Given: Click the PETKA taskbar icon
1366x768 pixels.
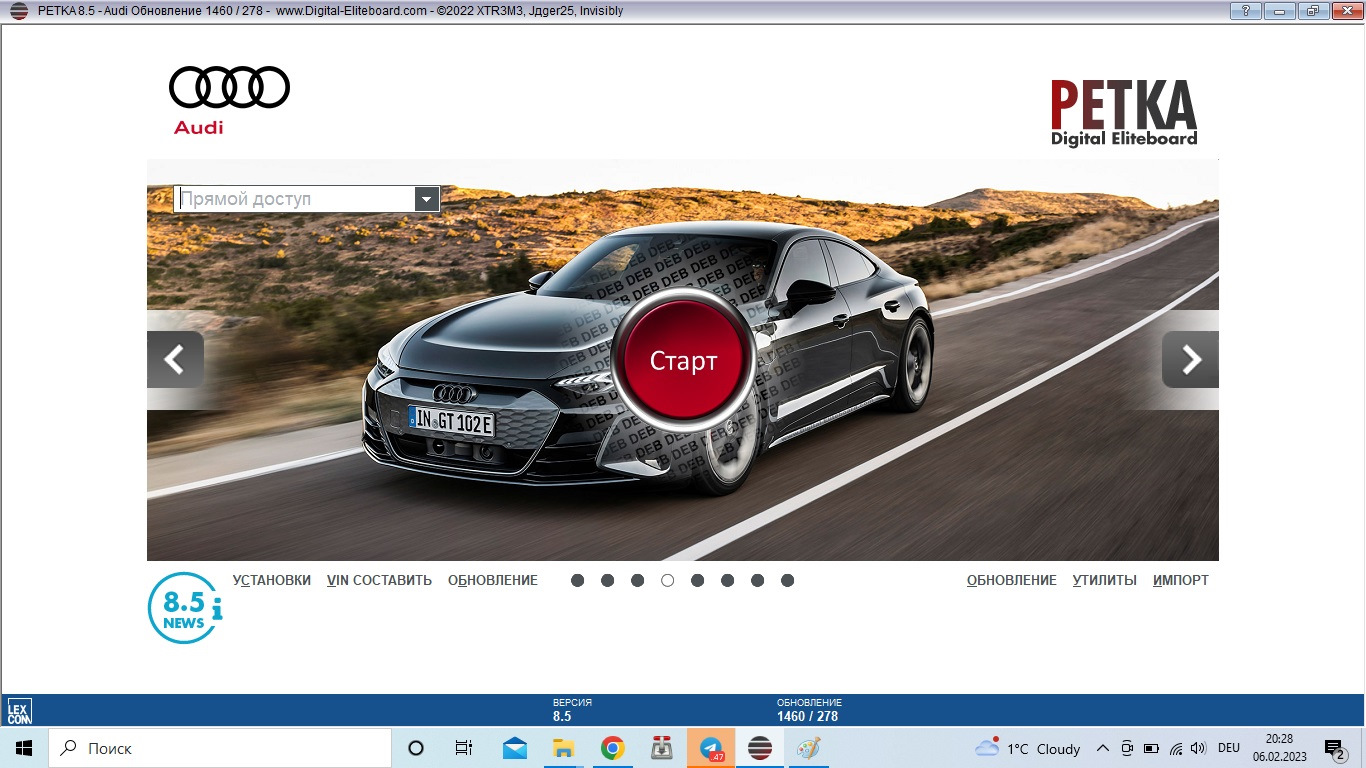Looking at the screenshot, I should [x=760, y=748].
